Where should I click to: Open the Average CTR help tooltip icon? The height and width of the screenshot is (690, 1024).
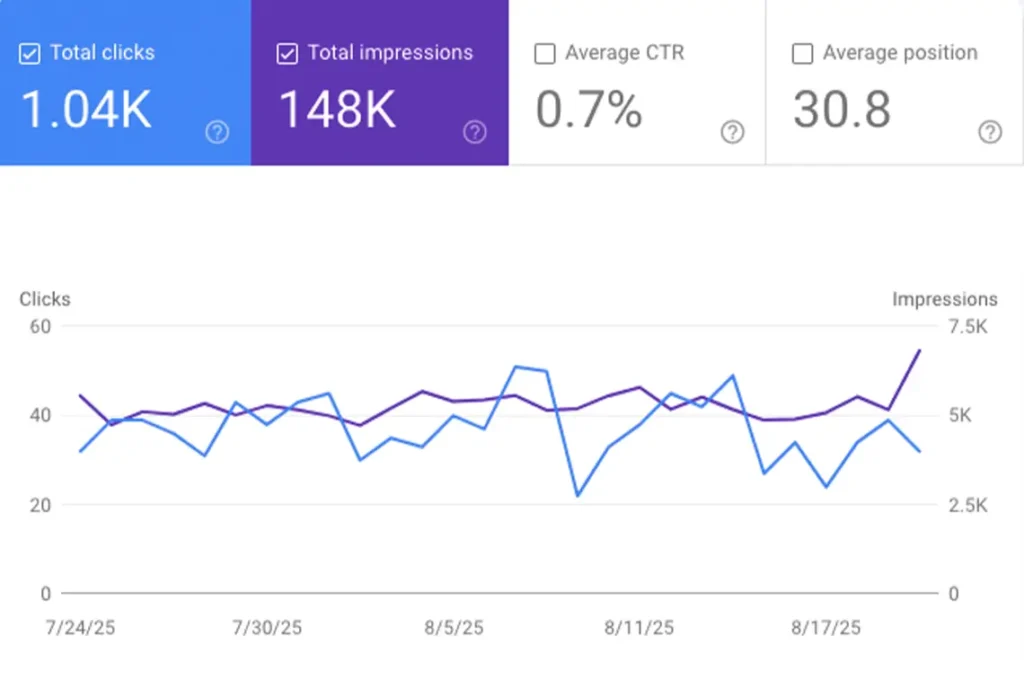(732, 132)
